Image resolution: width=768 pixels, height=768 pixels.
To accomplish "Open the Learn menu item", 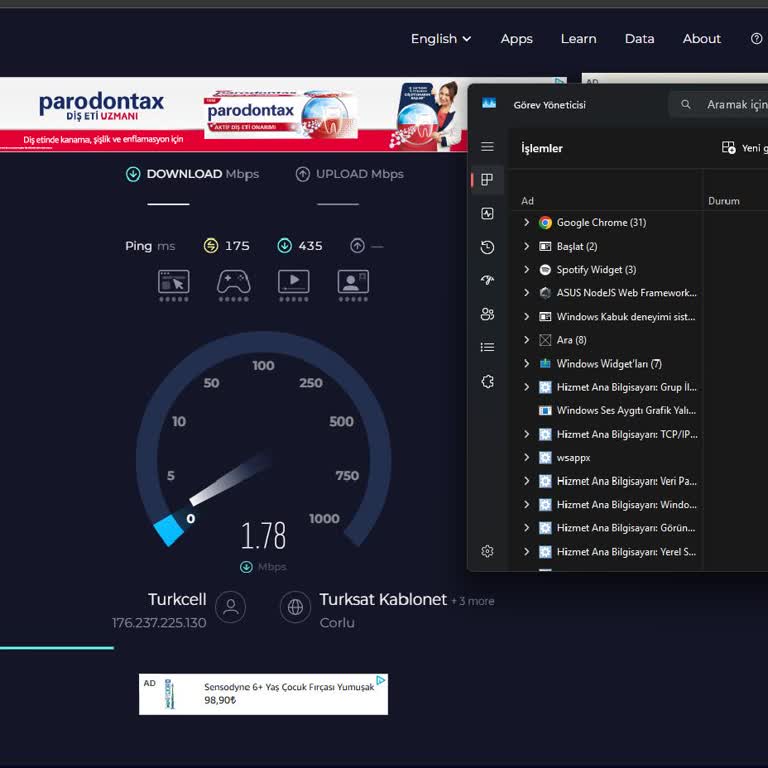I will coord(578,39).
